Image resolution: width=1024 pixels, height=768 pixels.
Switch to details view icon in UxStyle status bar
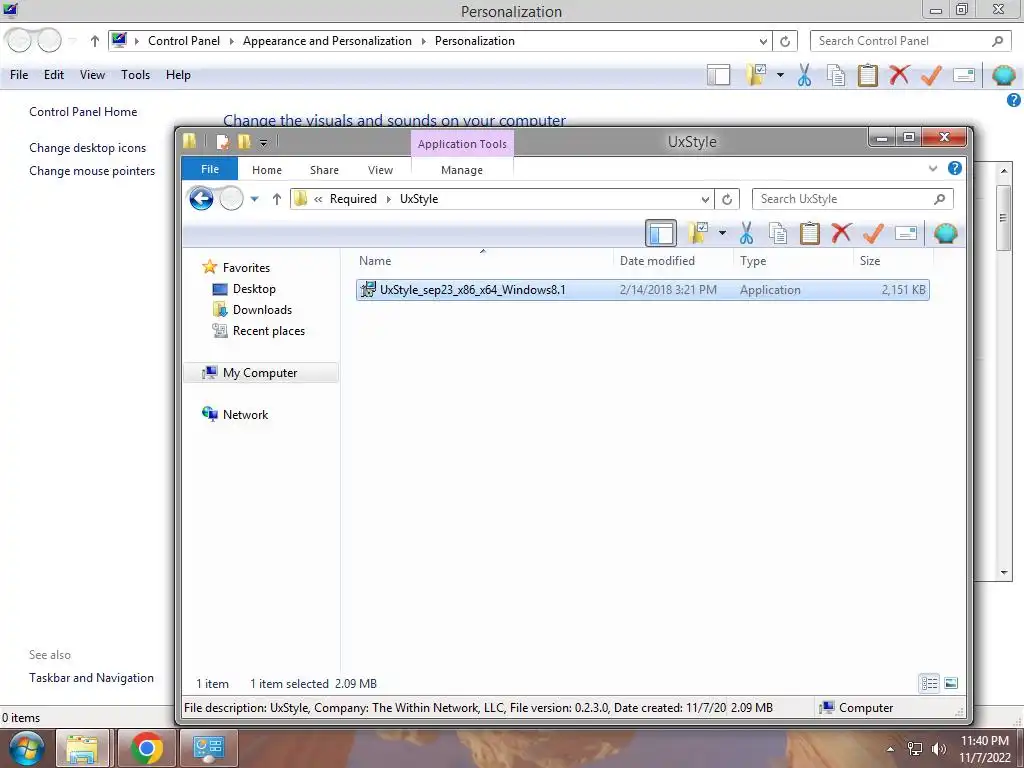tap(929, 683)
